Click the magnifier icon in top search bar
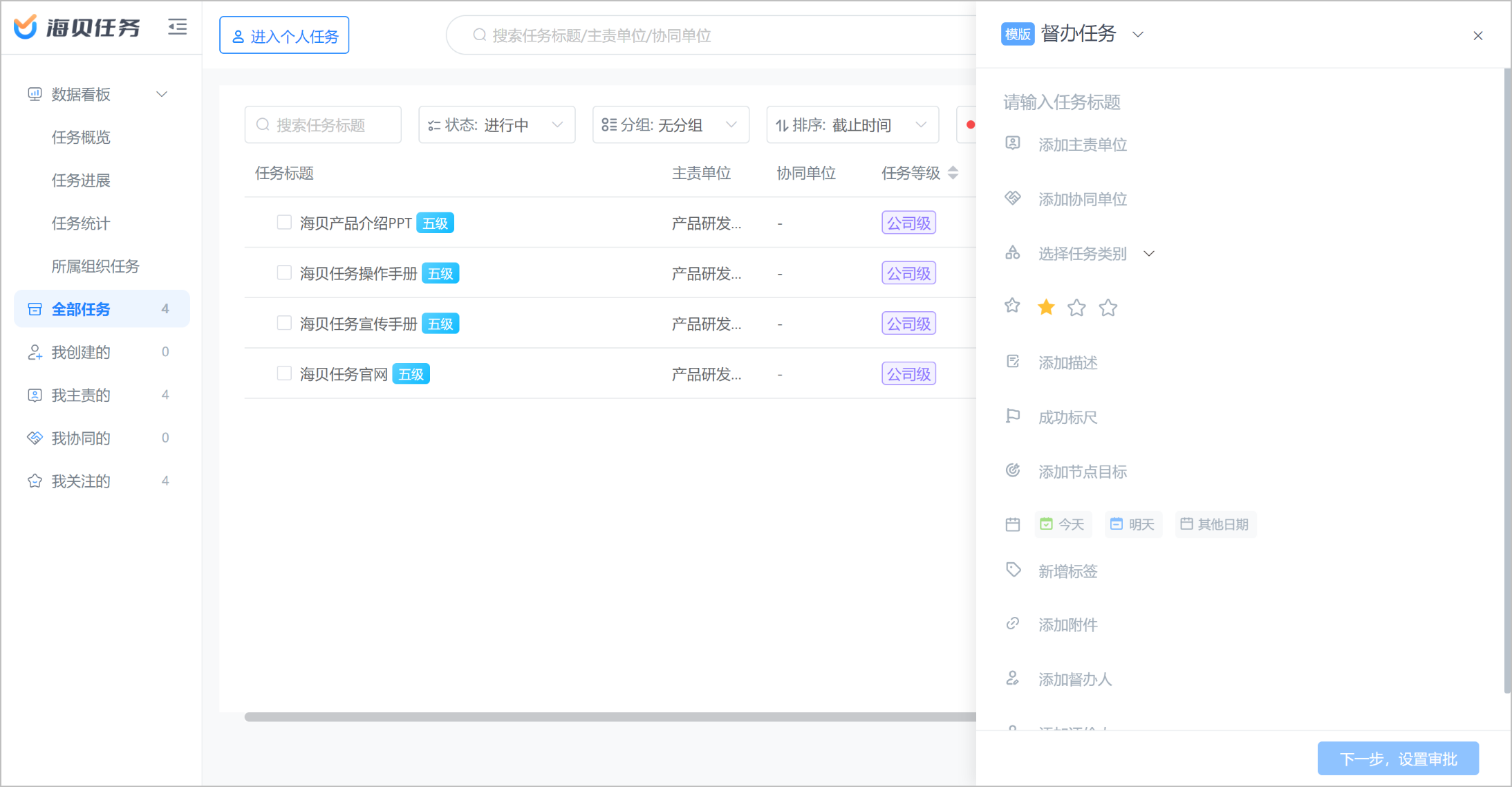This screenshot has height=787, width=1512. click(479, 35)
